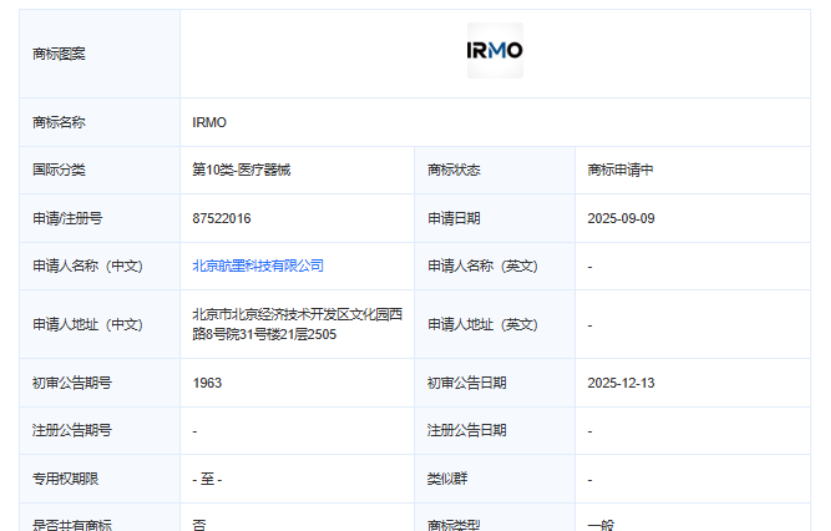Open applicant link 北京航墨科技有限公司

click(258, 266)
